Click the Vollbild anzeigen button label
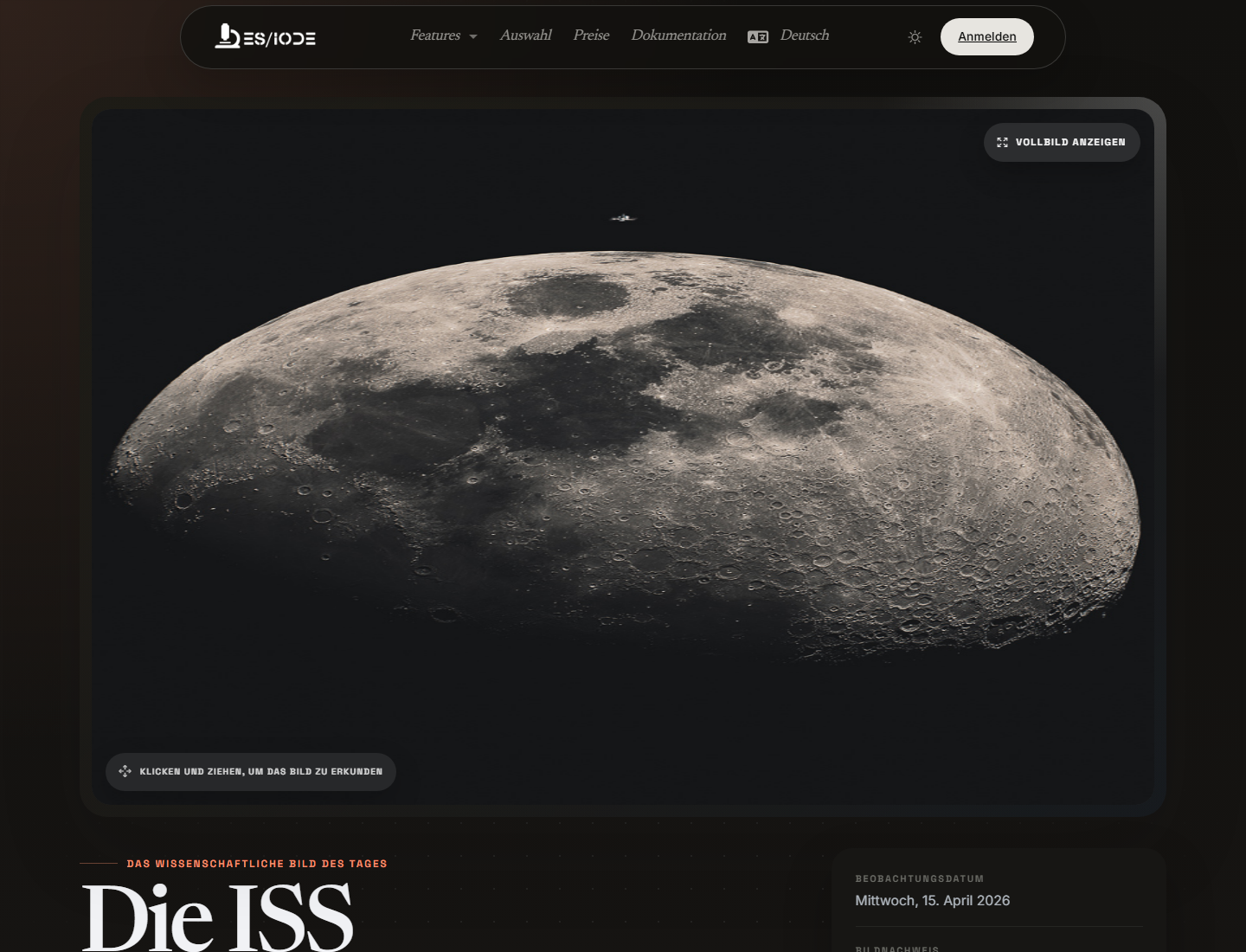 [x=1070, y=142]
